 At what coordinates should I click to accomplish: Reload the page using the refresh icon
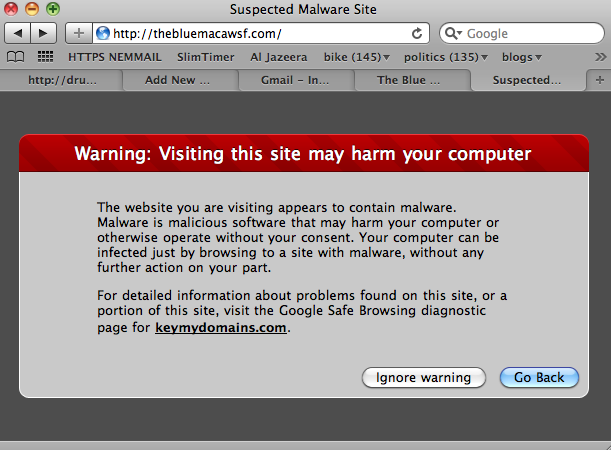pyautogui.click(x=417, y=34)
